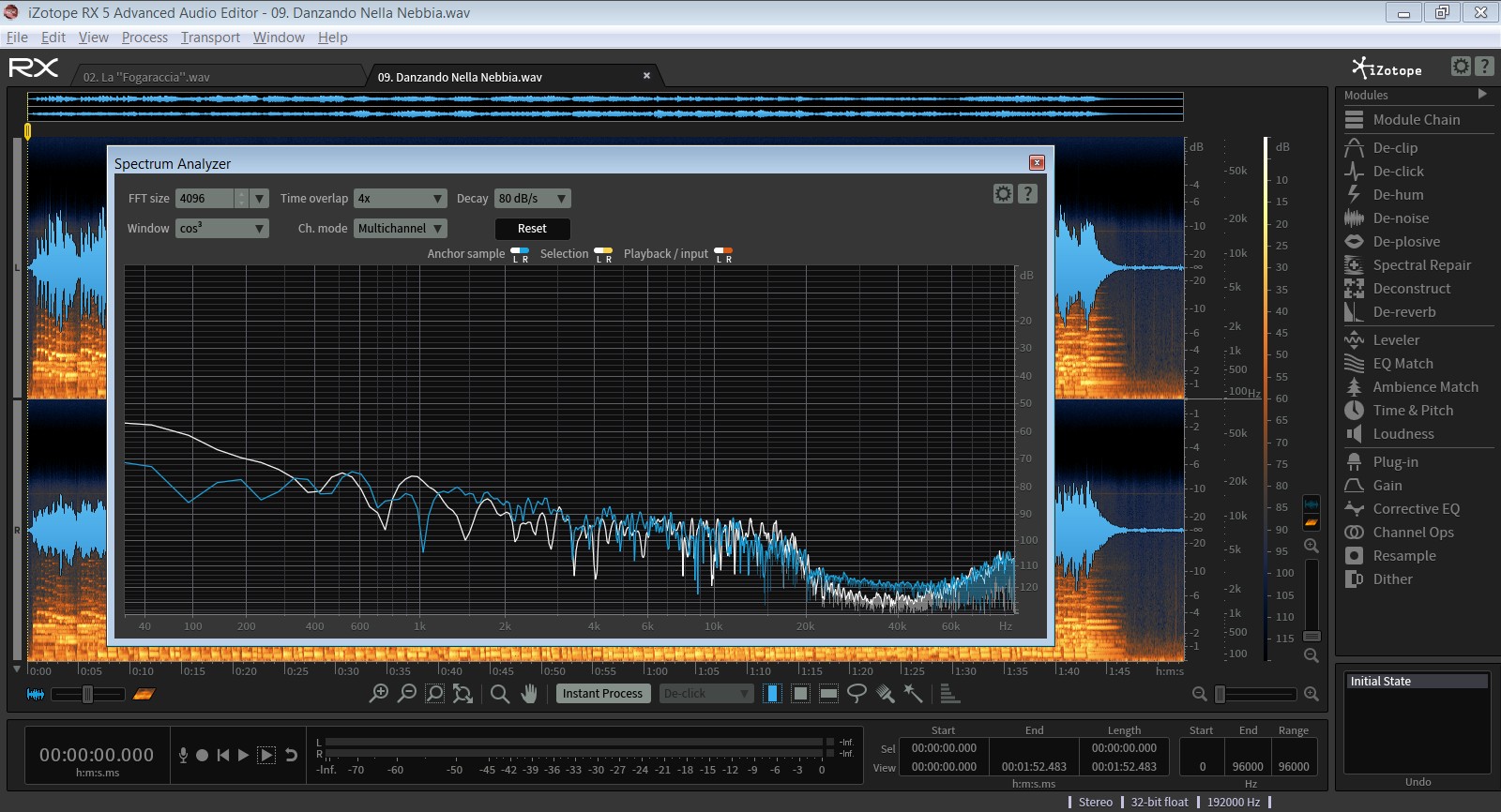Select the magic wand tool
1501x812 pixels.
pos(913,694)
